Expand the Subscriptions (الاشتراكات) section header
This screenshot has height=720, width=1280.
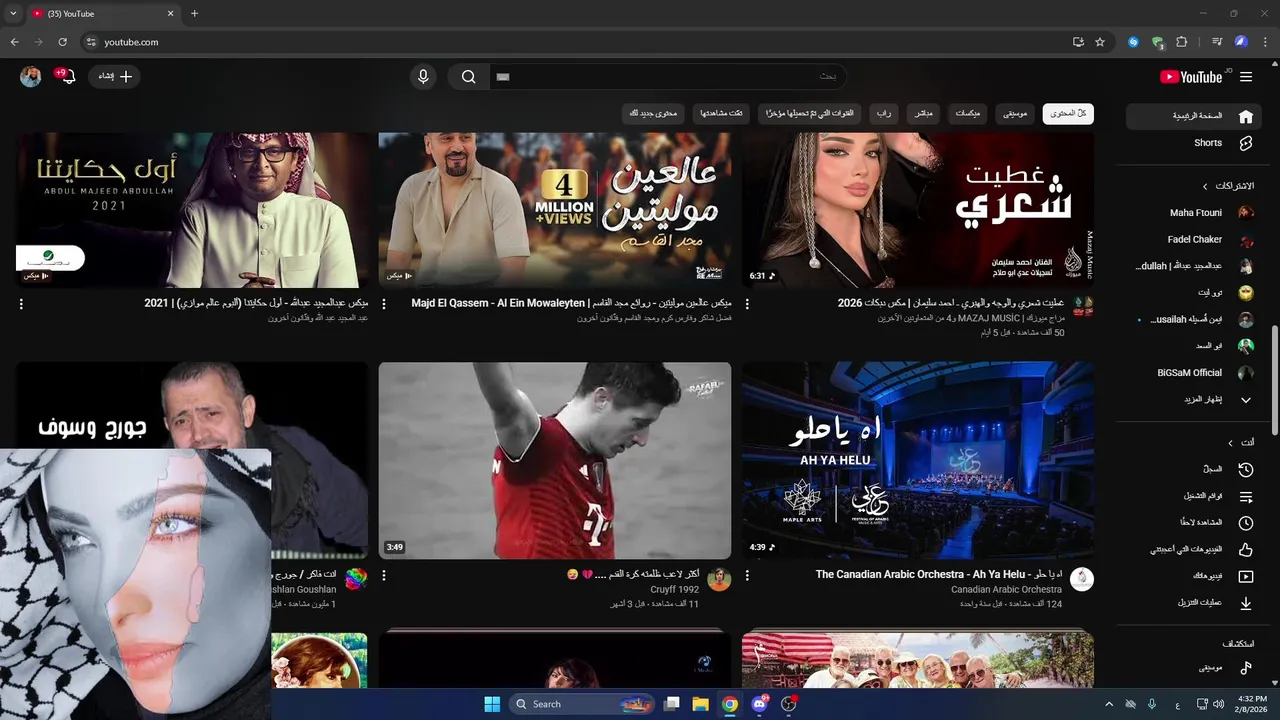[x=1227, y=186]
